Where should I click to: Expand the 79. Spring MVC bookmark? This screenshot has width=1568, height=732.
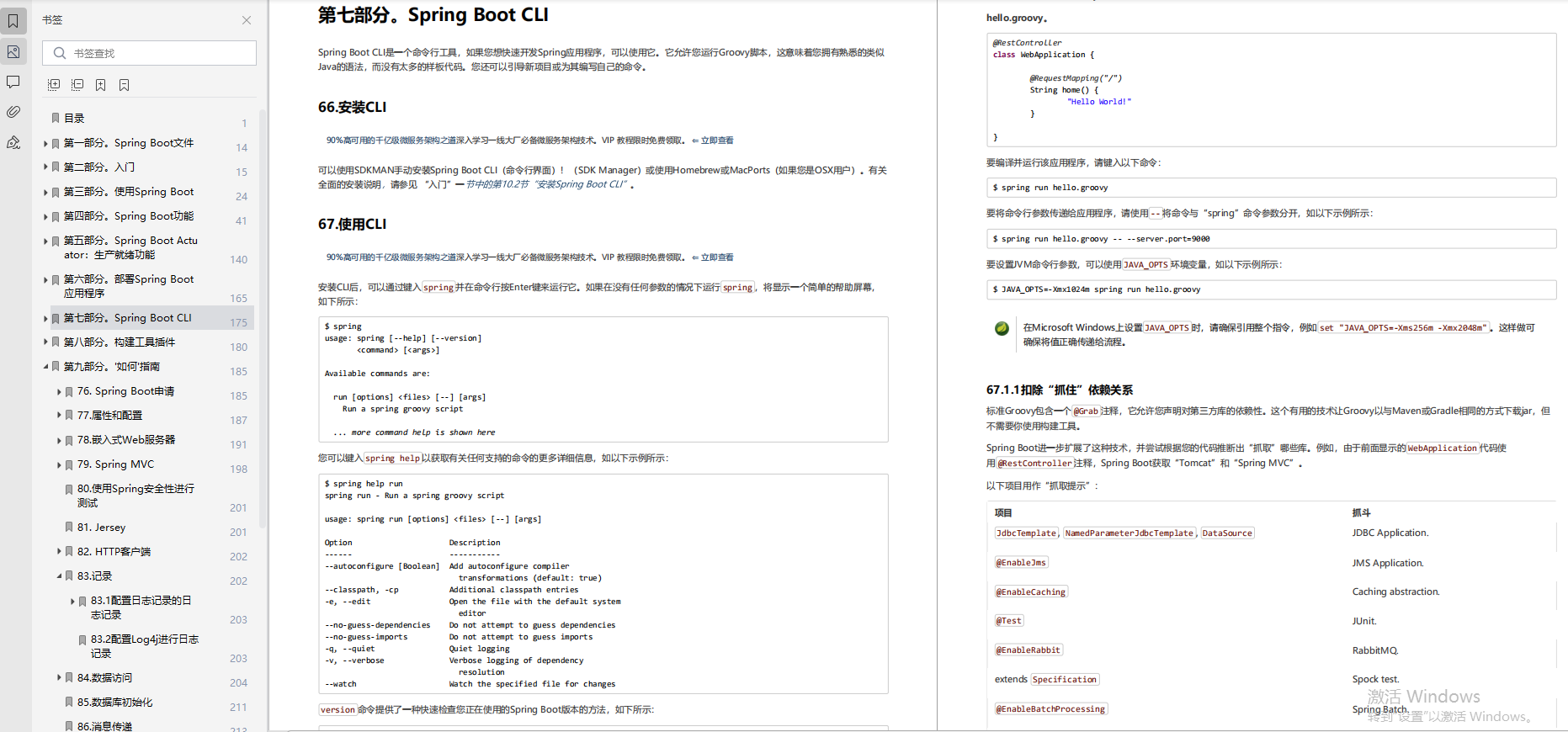[x=59, y=465]
